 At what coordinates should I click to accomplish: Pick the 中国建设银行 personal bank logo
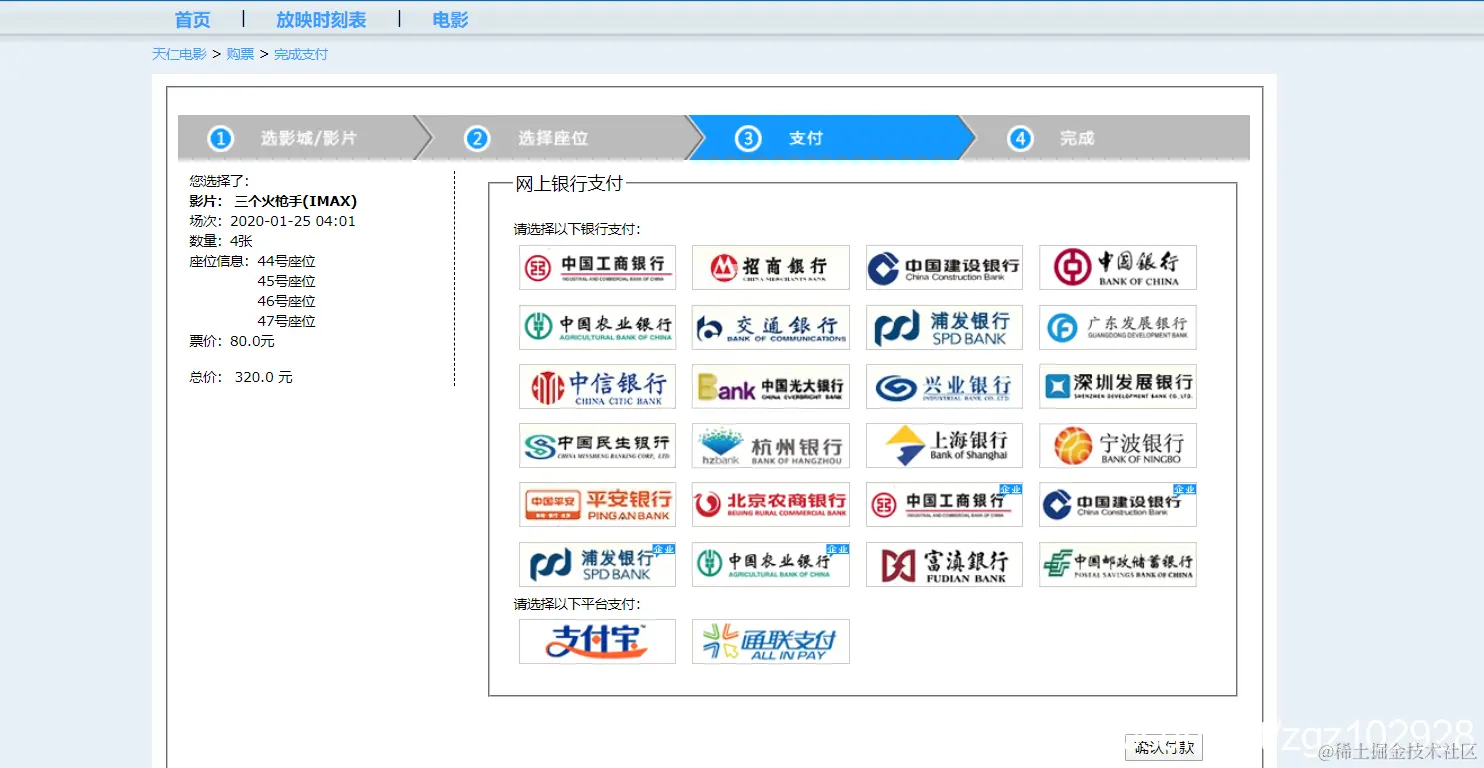coord(944,267)
